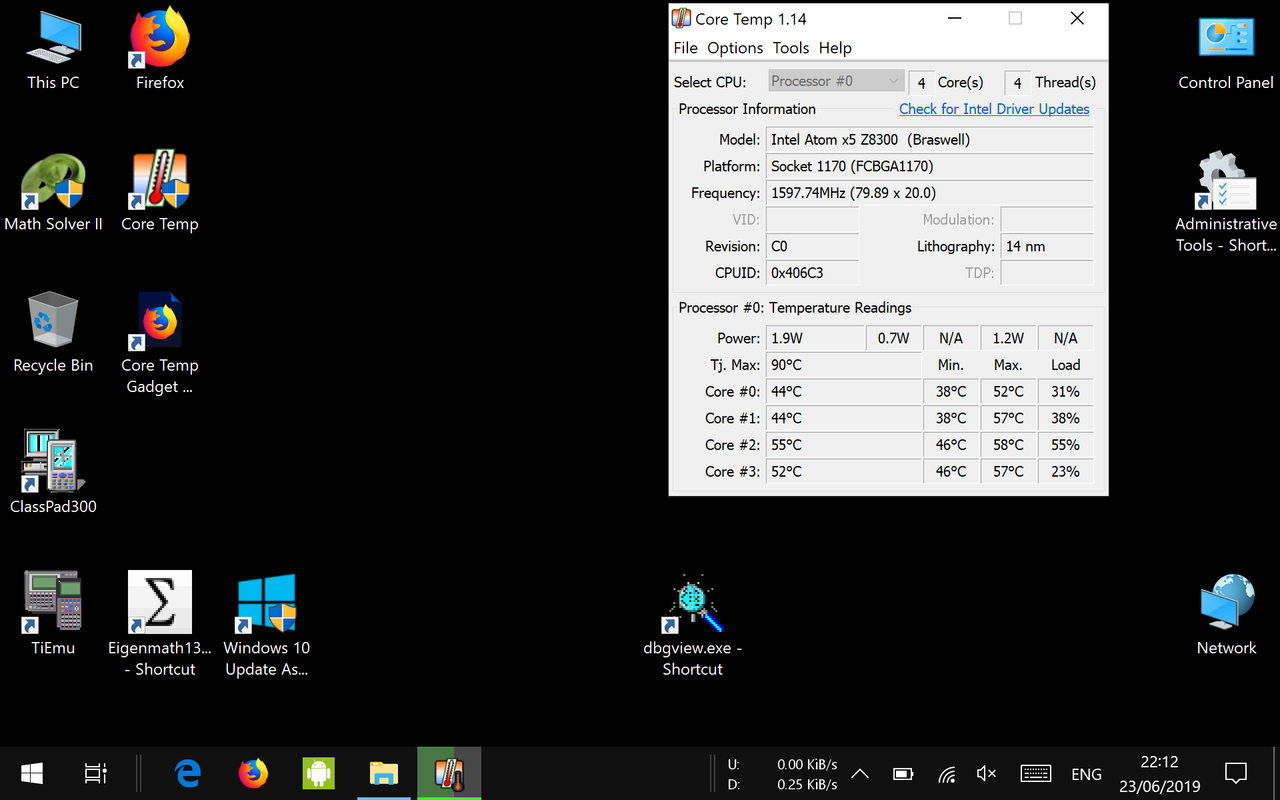Click Revision value C0

812,246
